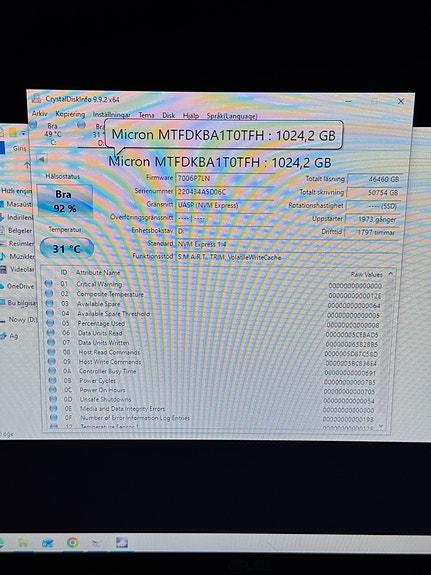Click the status orb for Power On Hours
The width and height of the screenshot is (431, 575).
point(53,389)
